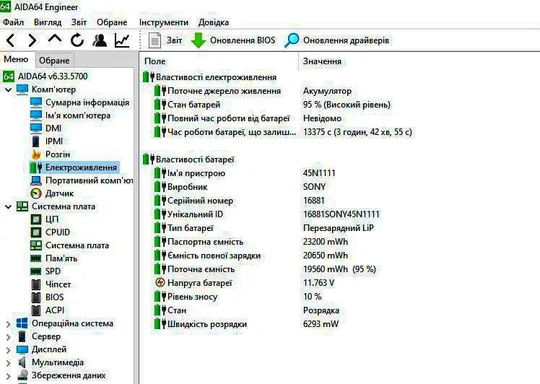
Task: Open the Довідка menu
Action: point(213,22)
